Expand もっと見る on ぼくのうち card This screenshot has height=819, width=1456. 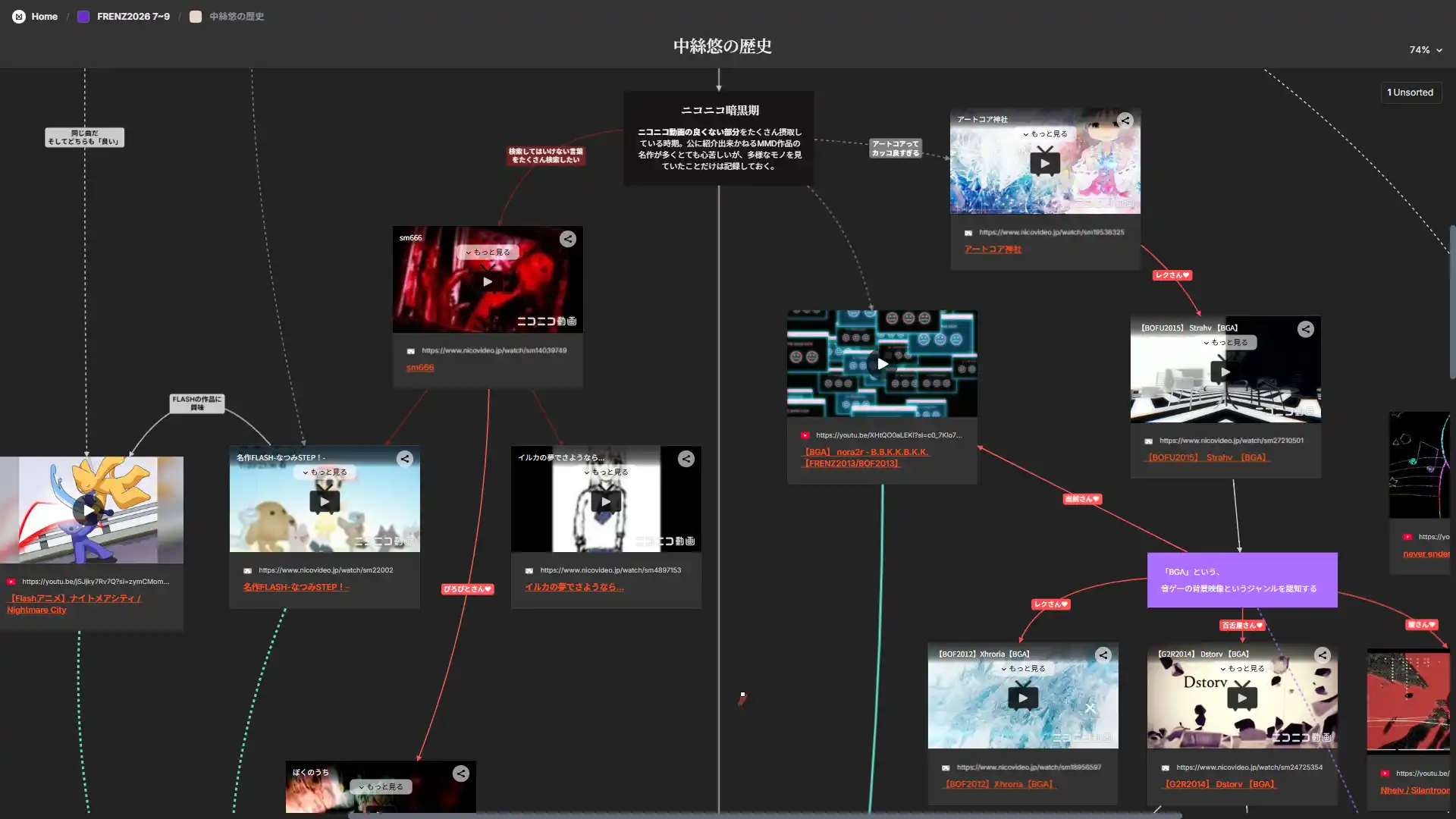pos(381,786)
